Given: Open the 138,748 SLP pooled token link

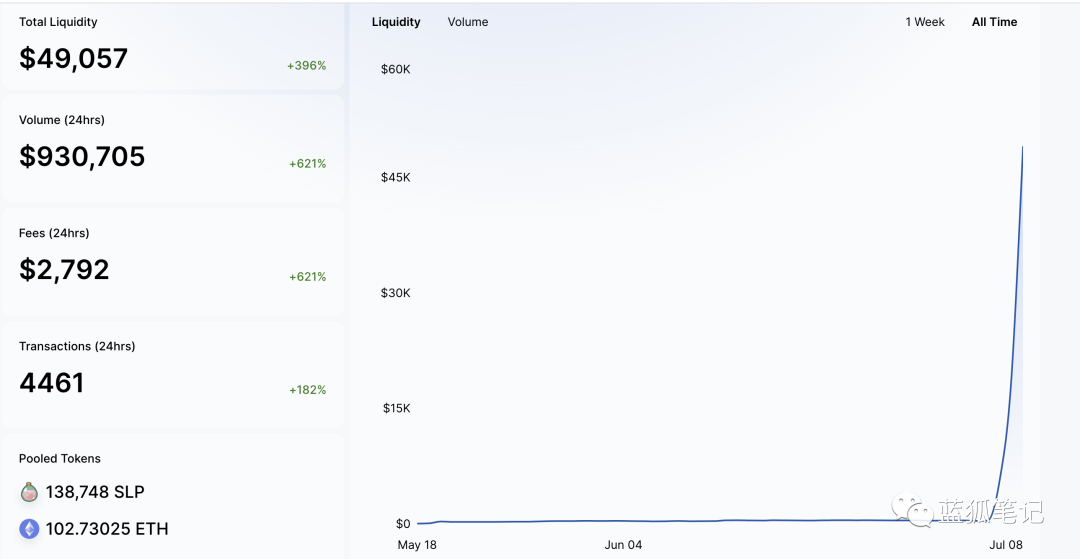Looking at the screenshot, I should point(95,492).
